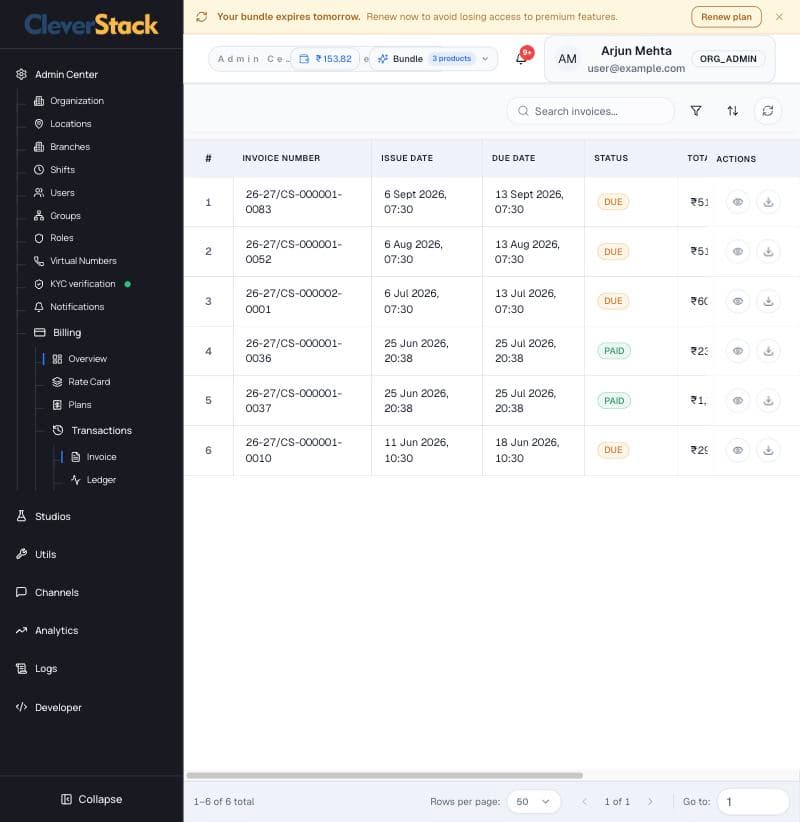
Task: Dismiss the bundle expiry banner
Action: tap(779, 17)
